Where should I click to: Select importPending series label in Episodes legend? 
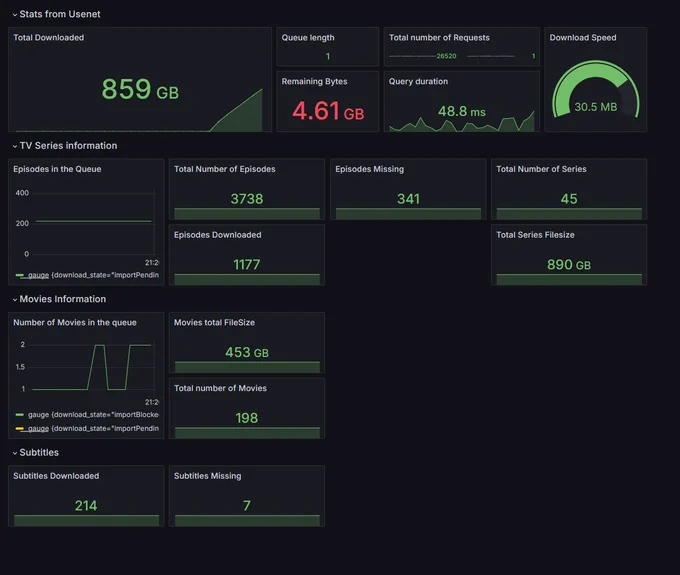93,275
